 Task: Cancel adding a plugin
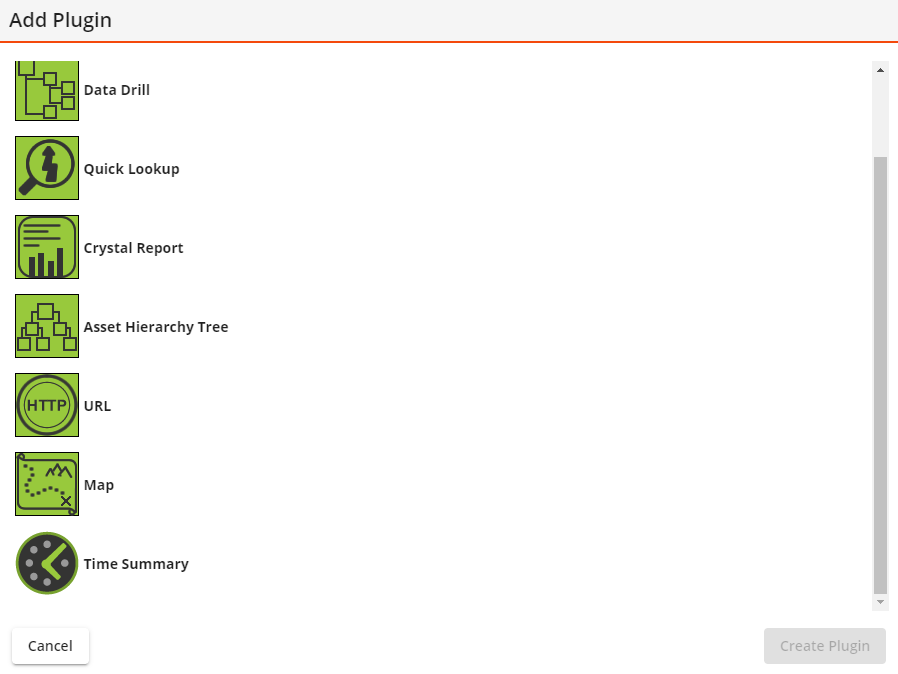pos(50,646)
